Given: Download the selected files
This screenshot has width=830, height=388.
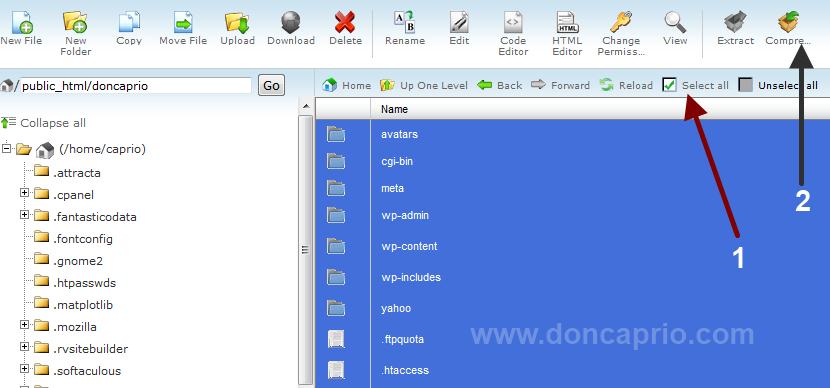Looking at the screenshot, I should coord(291,29).
